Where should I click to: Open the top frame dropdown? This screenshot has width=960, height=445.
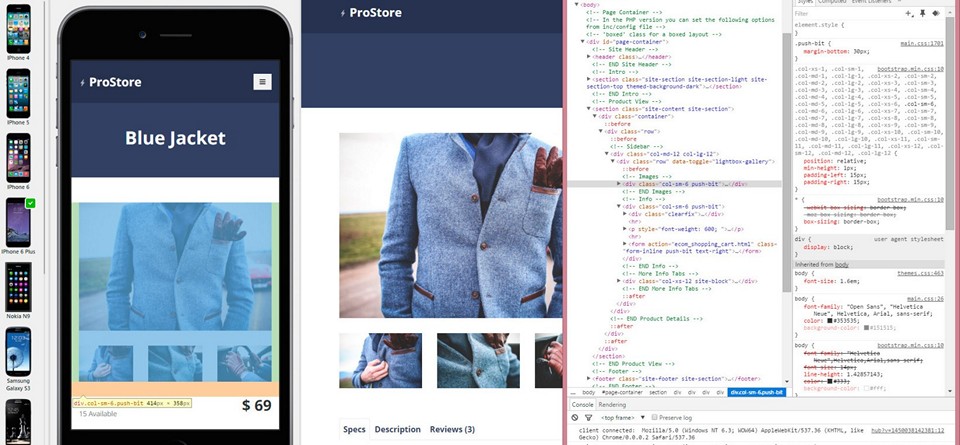click(x=620, y=417)
